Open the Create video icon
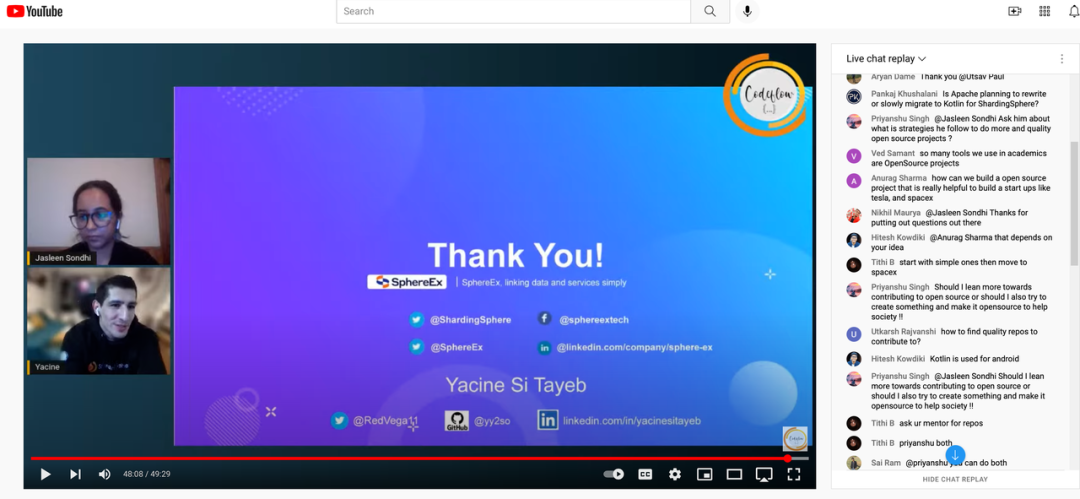 1015,11
